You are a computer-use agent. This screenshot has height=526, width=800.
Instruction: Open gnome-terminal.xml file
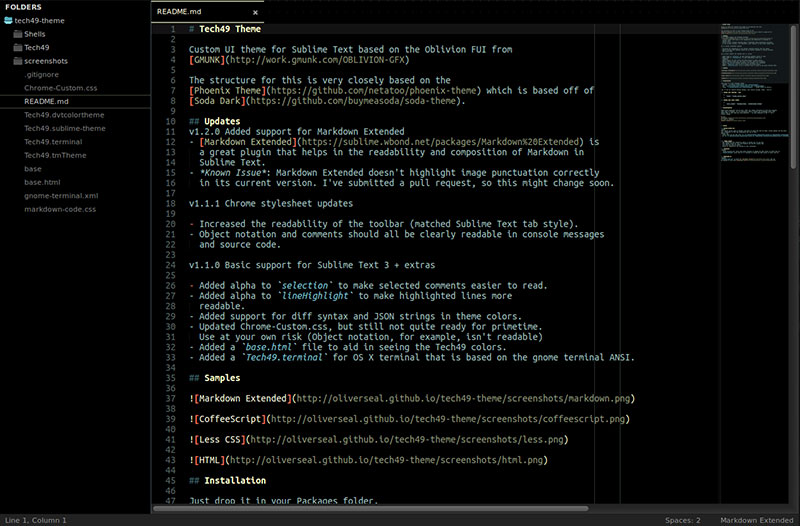click(61, 195)
